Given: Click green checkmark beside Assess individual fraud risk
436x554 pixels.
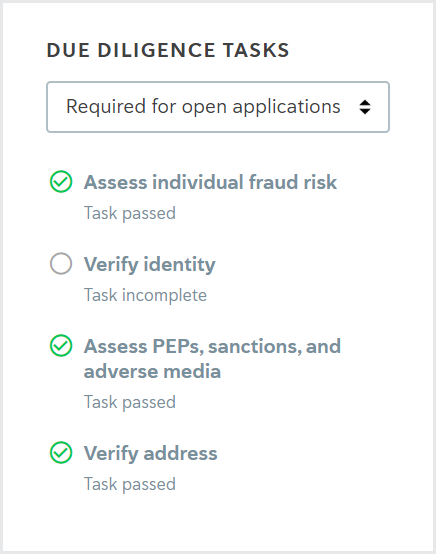Looking at the screenshot, I should (61, 182).
